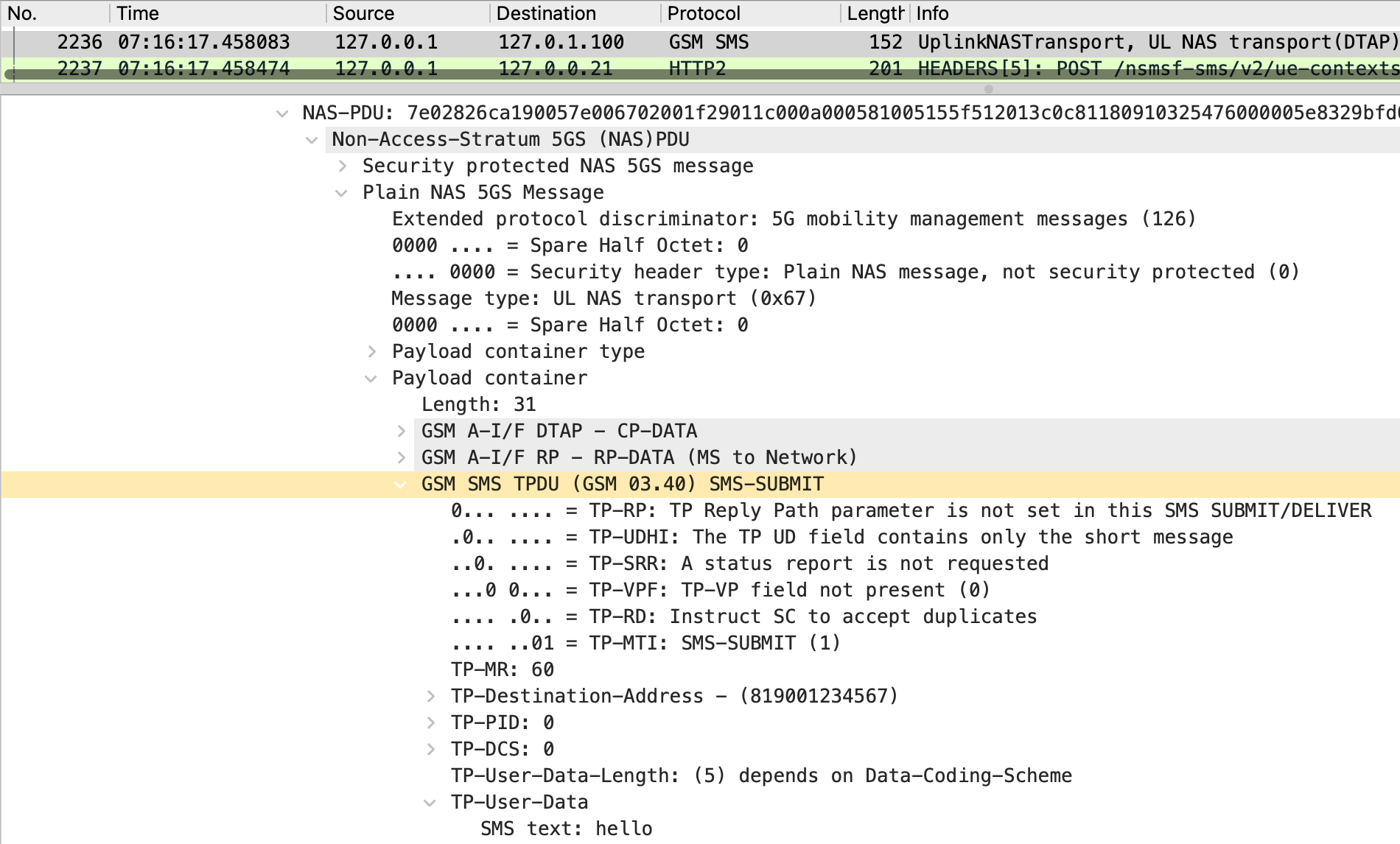
Task: Expand GSM A-I/F DTAP CP-DATA node
Action: tap(401, 432)
